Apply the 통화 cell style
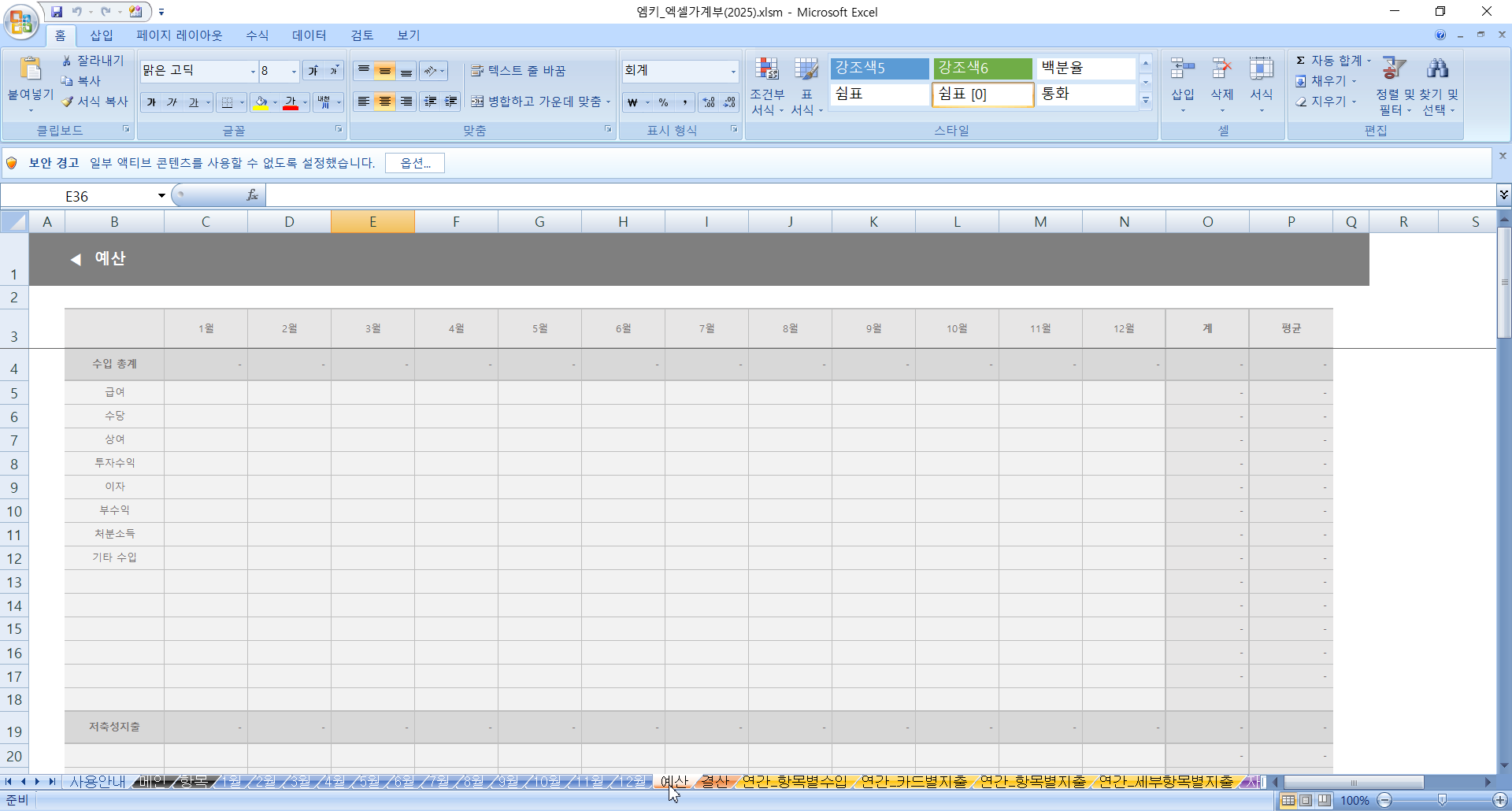 1086,94
